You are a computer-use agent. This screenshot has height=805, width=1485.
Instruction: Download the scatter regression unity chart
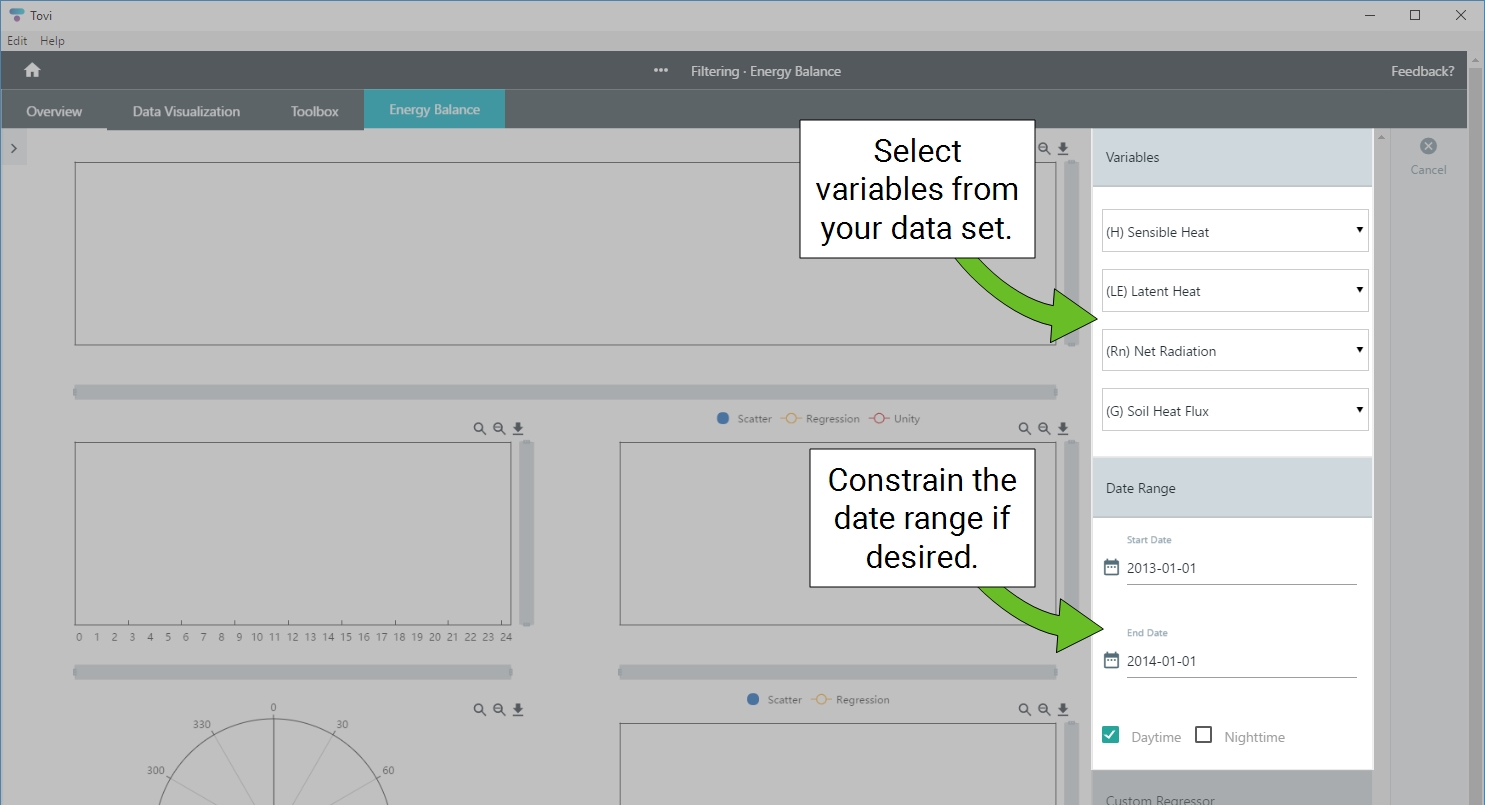tap(1063, 429)
